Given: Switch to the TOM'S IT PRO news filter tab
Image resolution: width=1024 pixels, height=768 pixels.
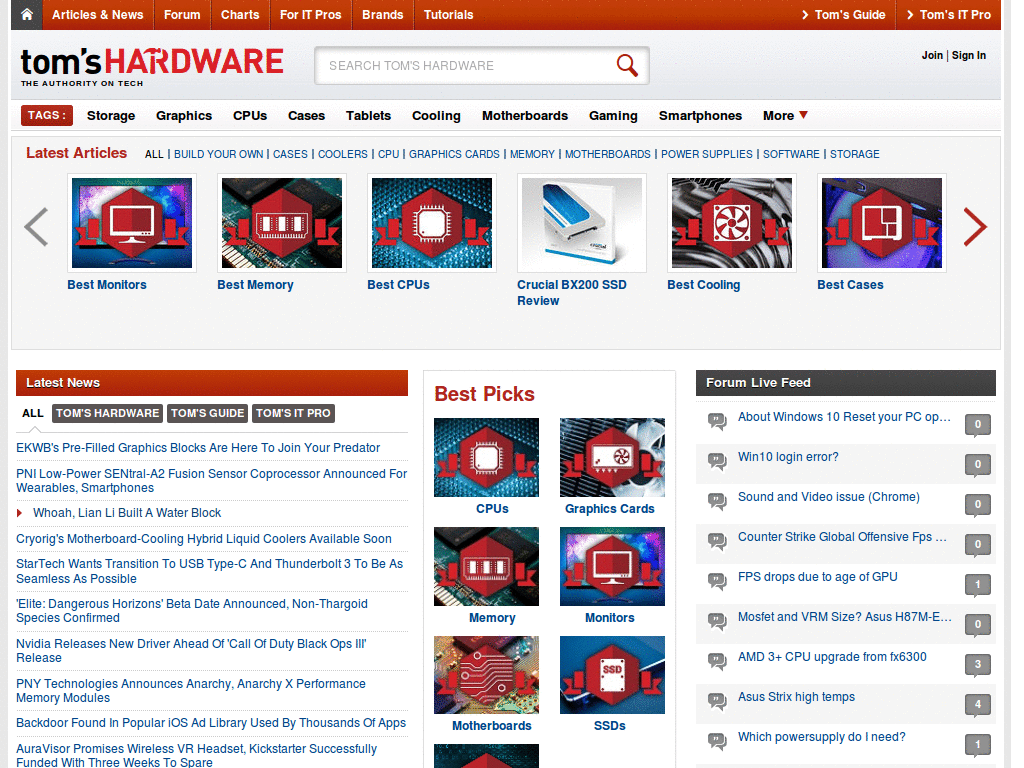Looking at the screenshot, I should [x=293, y=413].
